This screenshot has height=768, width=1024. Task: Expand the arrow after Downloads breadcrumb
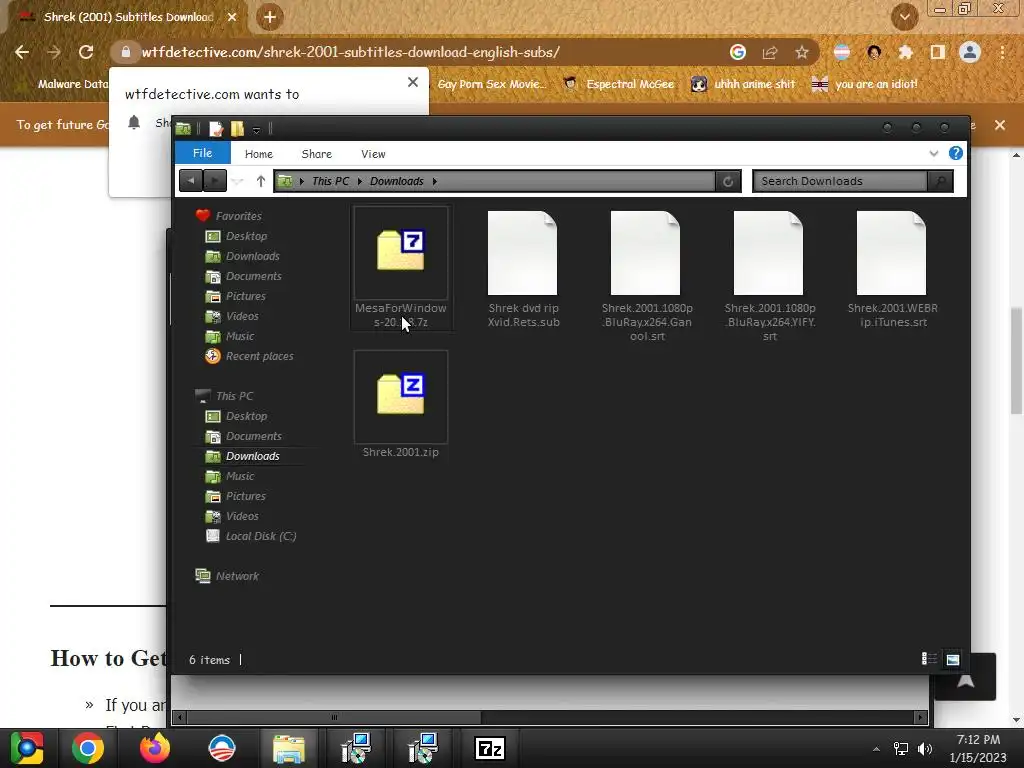[434, 181]
